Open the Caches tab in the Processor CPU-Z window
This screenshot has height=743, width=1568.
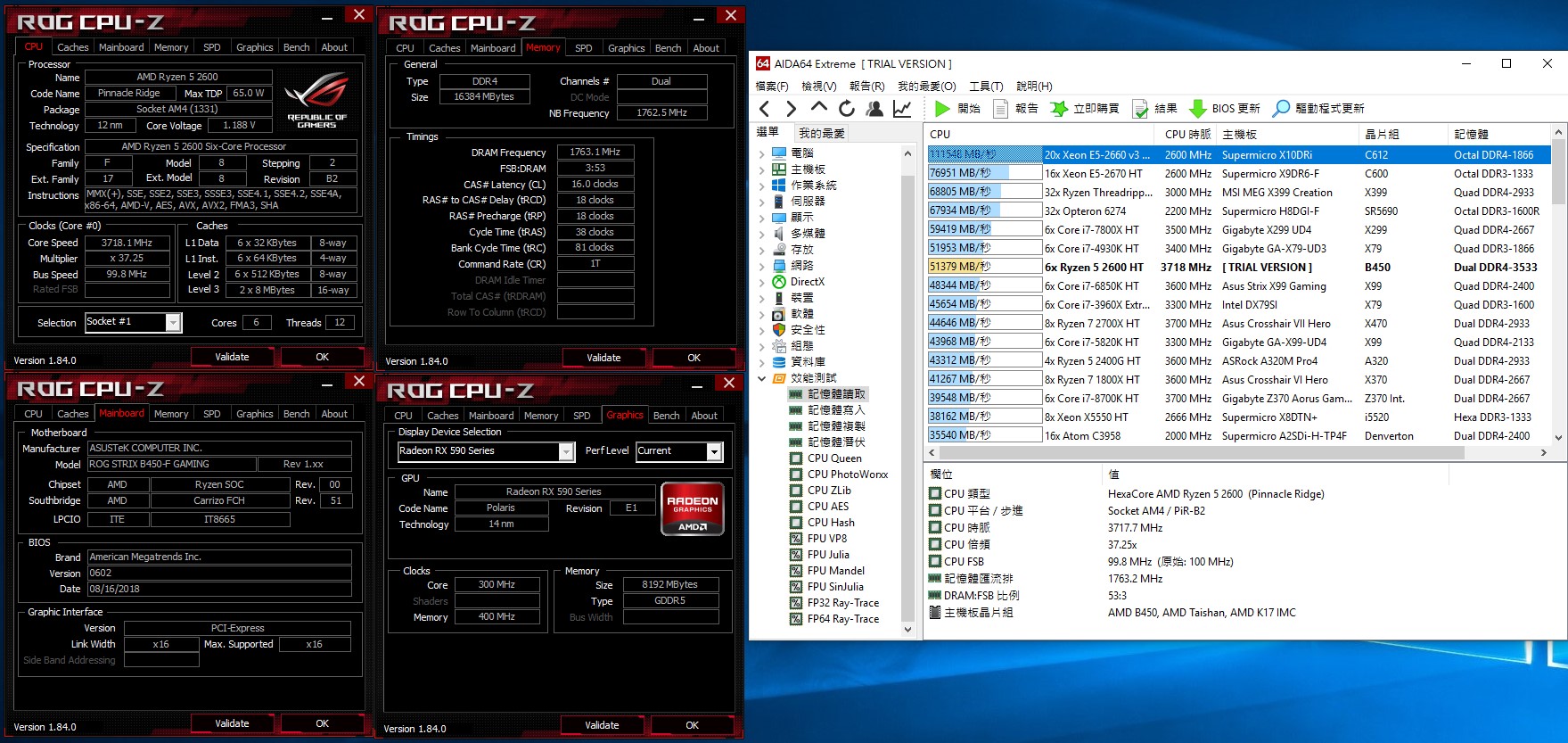click(73, 47)
